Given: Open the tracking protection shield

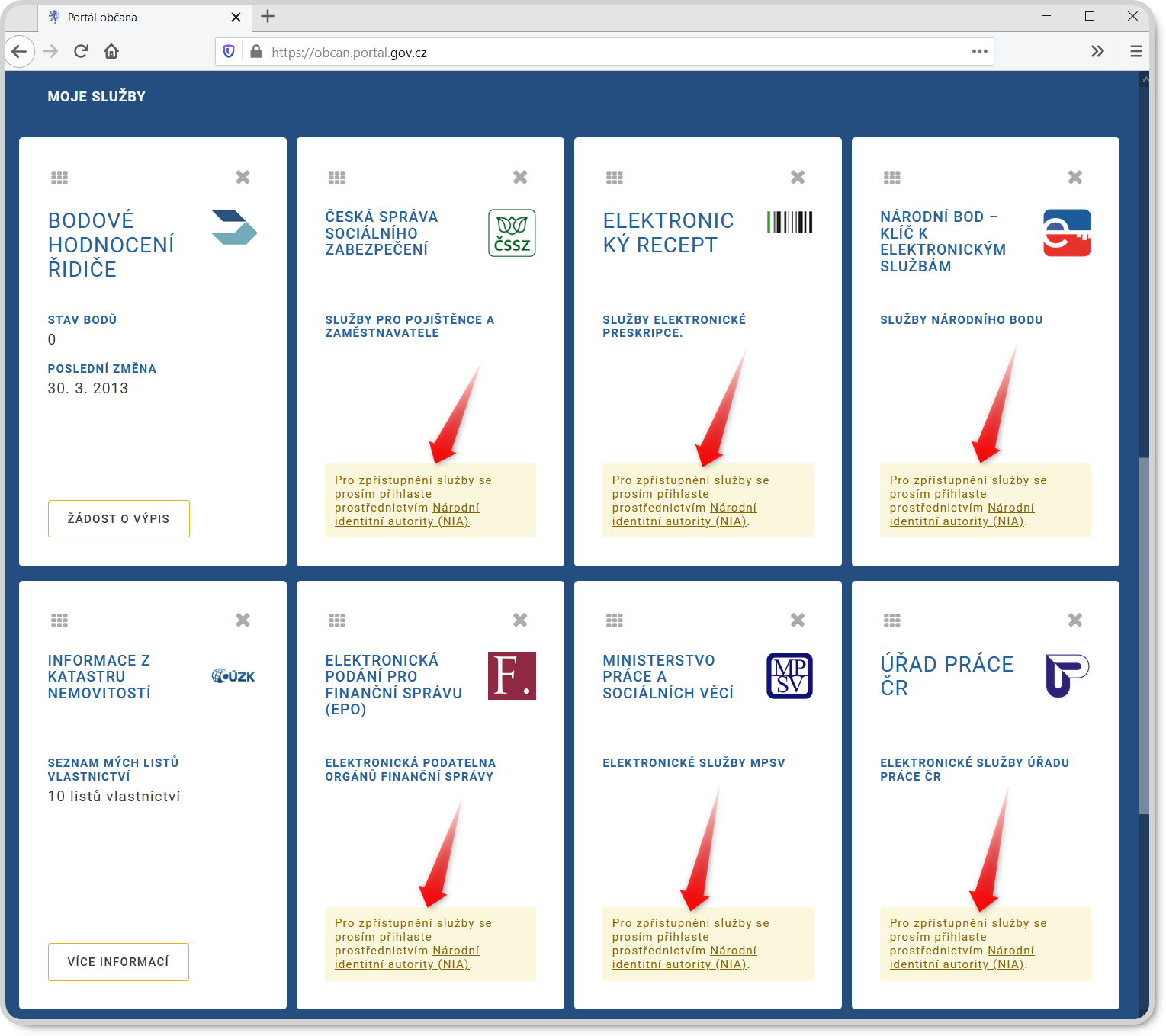Looking at the screenshot, I should tap(229, 52).
